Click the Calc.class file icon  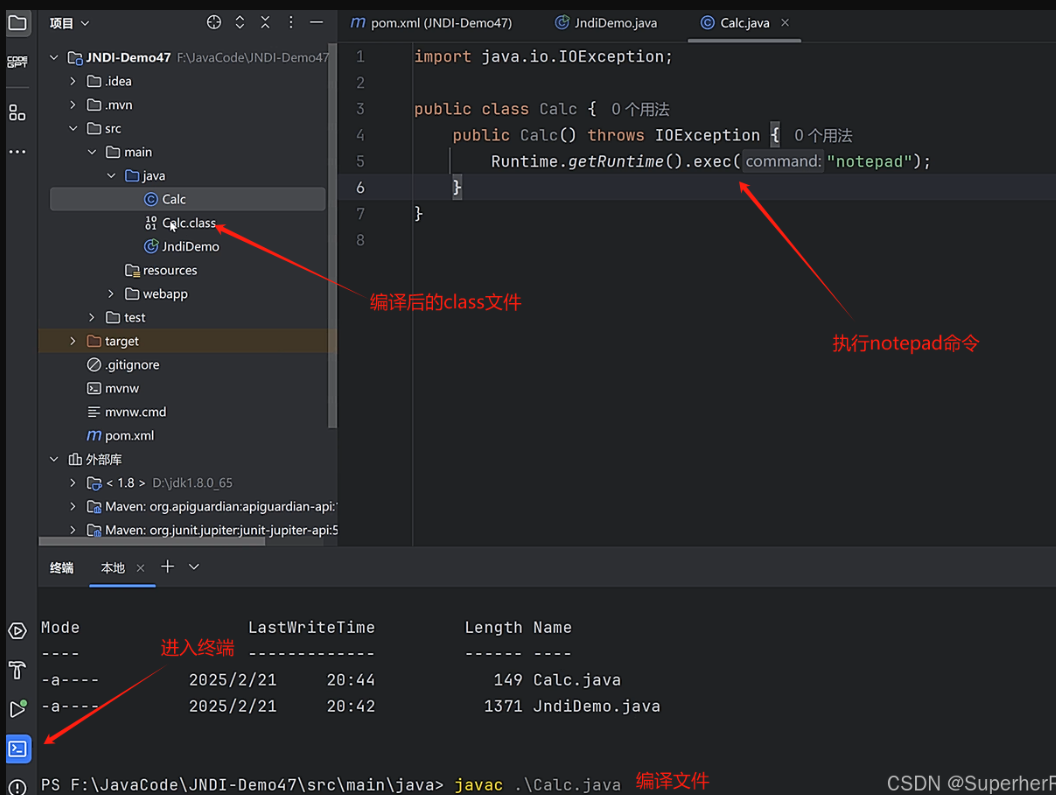pyautogui.click(x=151, y=223)
